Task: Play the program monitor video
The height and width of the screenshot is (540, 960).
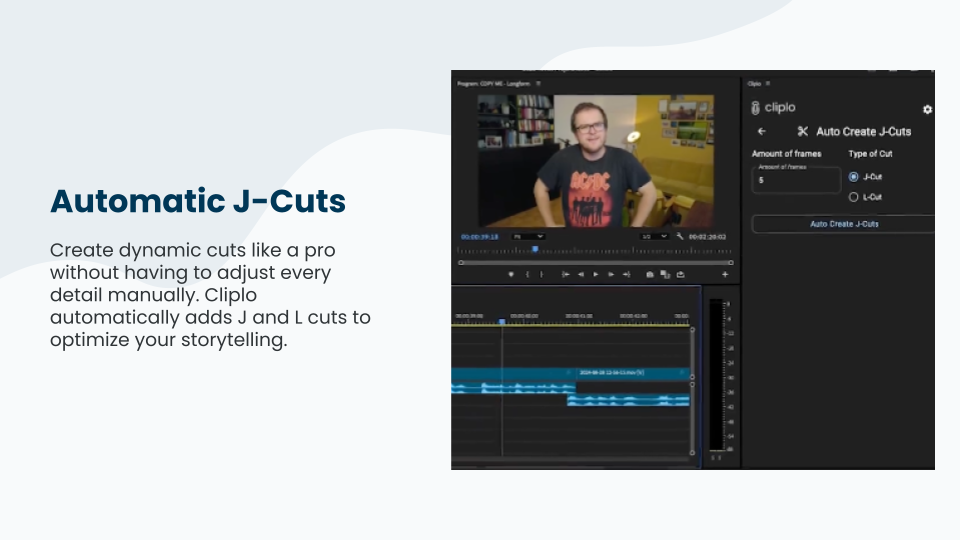Action: click(596, 275)
